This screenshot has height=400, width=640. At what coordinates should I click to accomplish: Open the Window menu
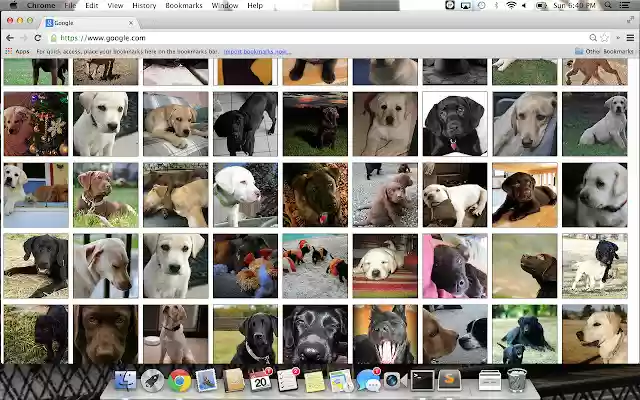tap(225, 5)
